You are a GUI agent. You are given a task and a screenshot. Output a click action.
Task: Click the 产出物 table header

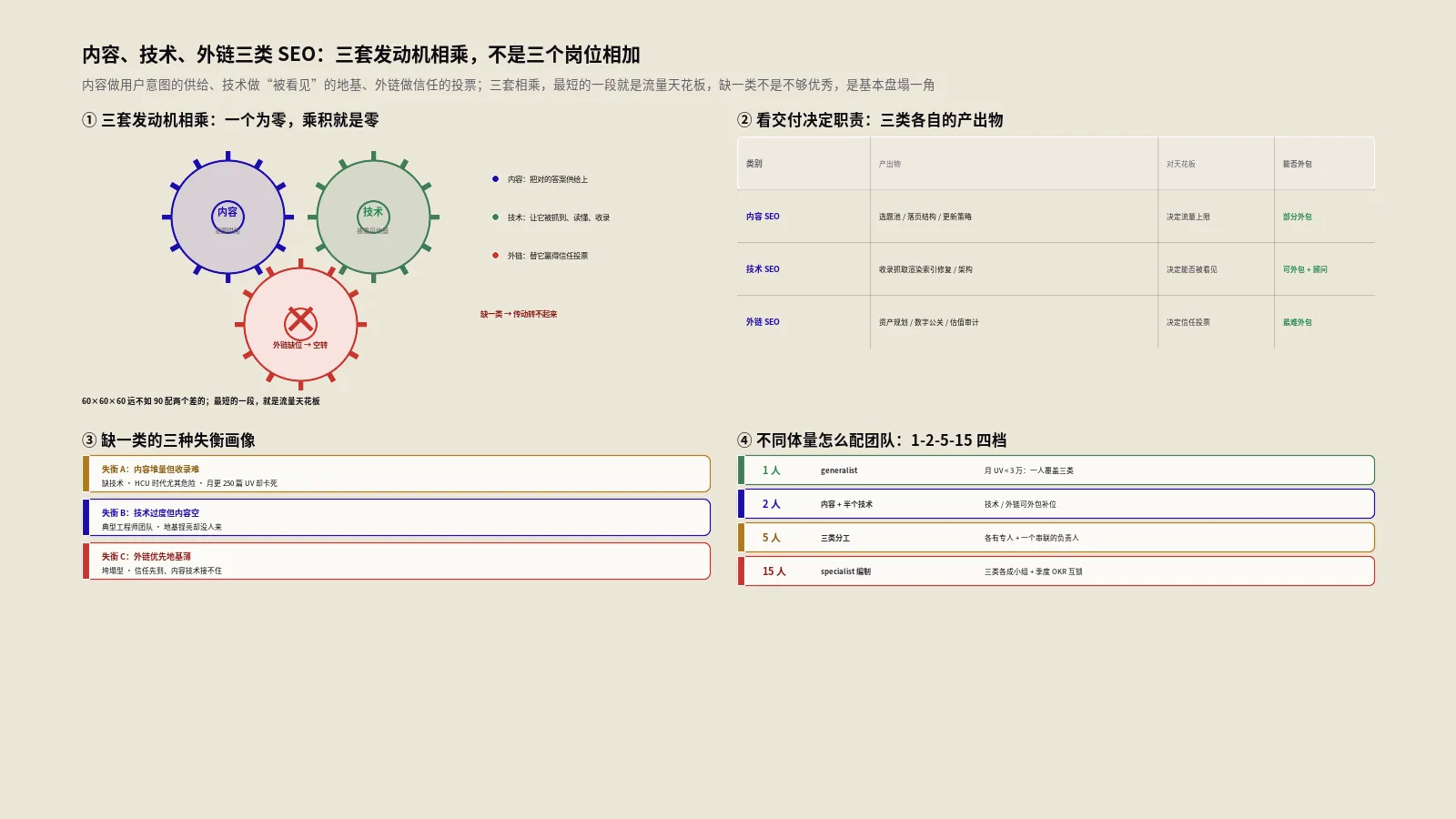click(x=890, y=164)
